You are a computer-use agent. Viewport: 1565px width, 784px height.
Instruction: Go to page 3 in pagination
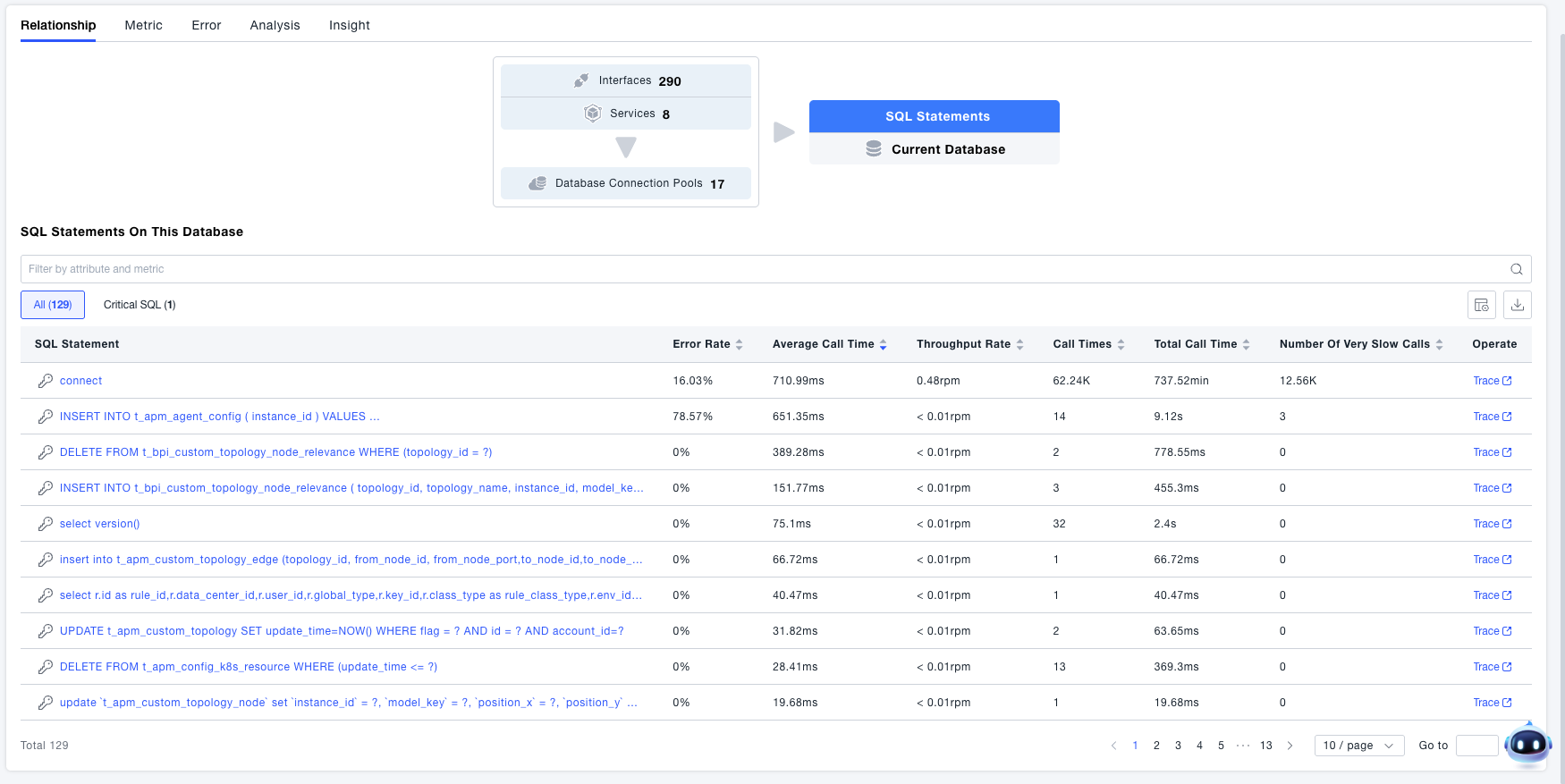point(1178,746)
